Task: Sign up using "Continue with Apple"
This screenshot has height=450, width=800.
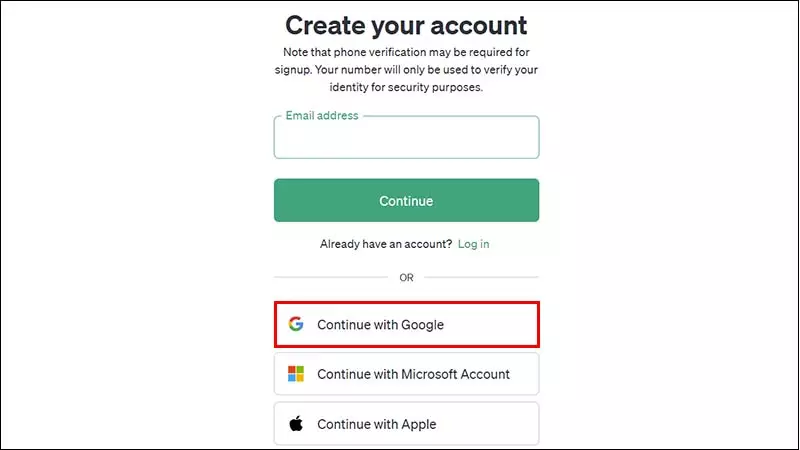Action: pyautogui.click(x=407, y=423)
